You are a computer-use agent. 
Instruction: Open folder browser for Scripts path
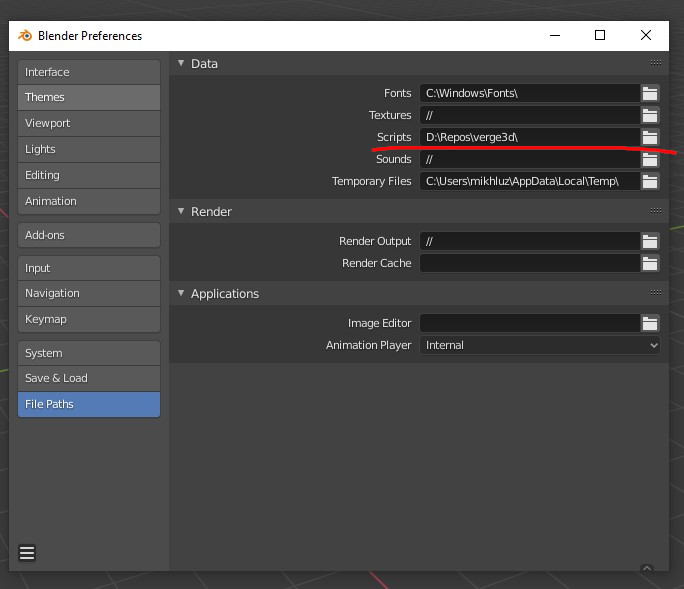pos(650,137)
